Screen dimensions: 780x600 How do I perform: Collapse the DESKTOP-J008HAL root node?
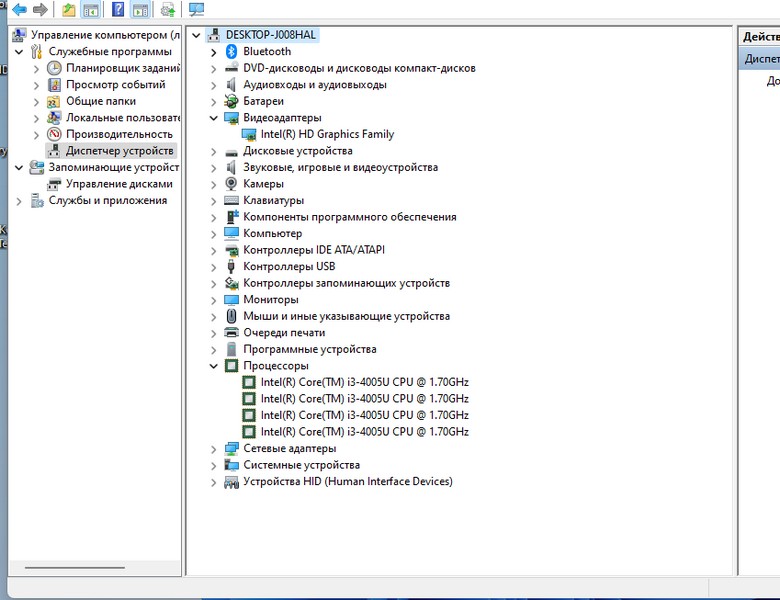196,35
